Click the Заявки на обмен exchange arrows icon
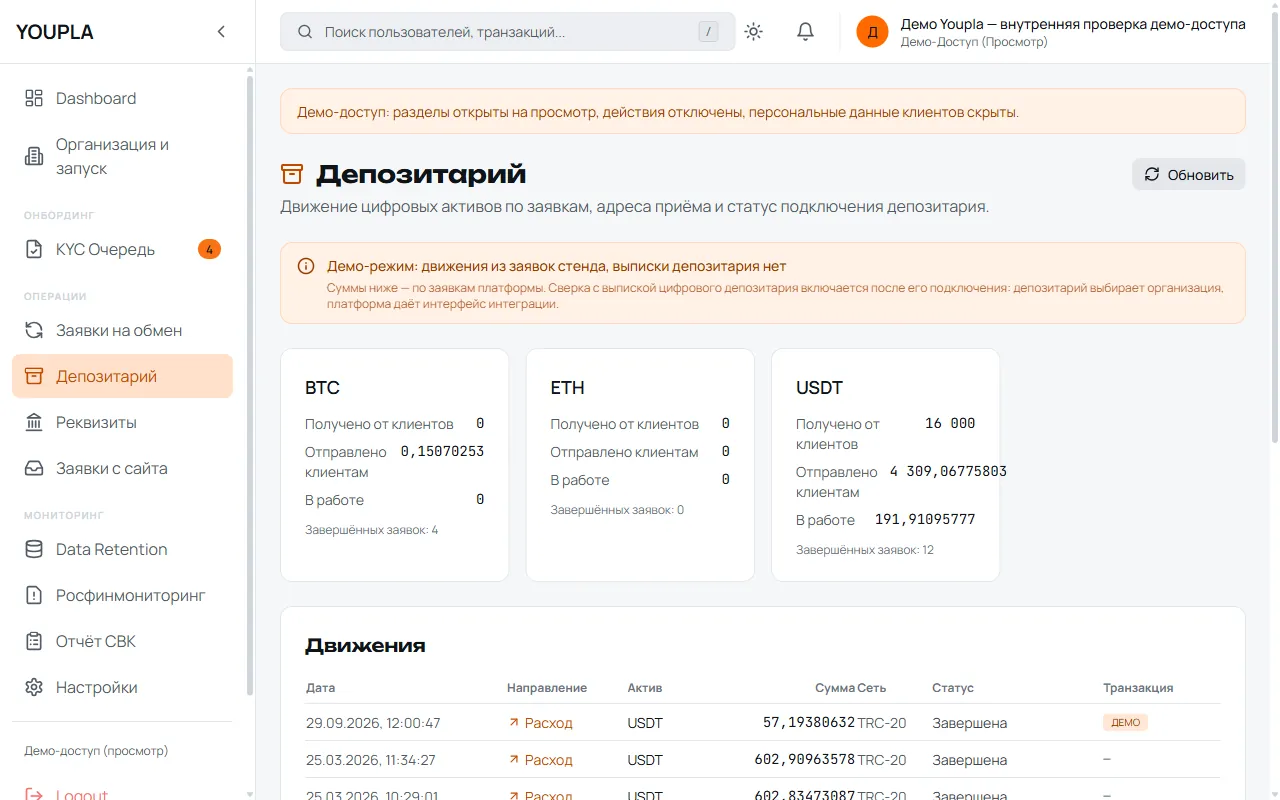1280x800 pixels. pos(34,330)
